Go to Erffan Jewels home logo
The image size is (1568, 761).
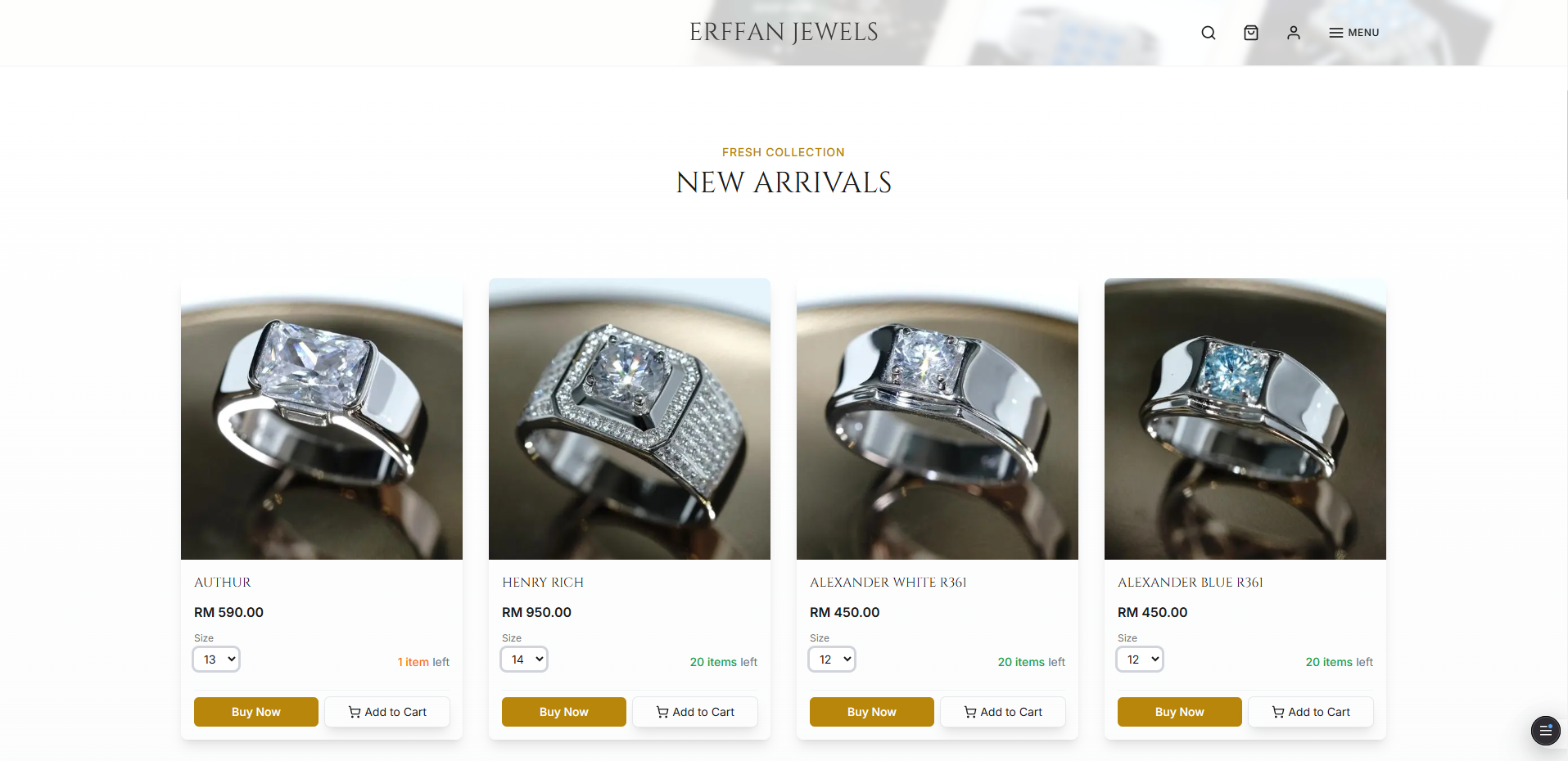coord(784,32)
